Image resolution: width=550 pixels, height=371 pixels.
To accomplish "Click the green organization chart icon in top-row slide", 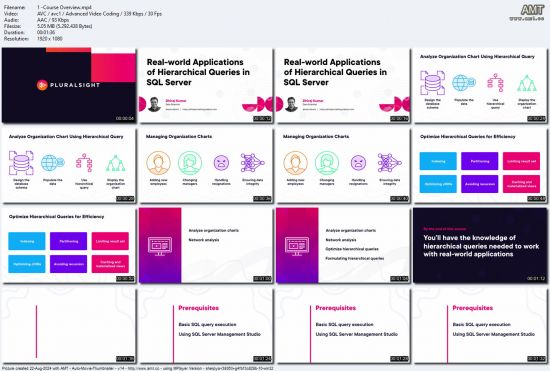I will [527, 83].
